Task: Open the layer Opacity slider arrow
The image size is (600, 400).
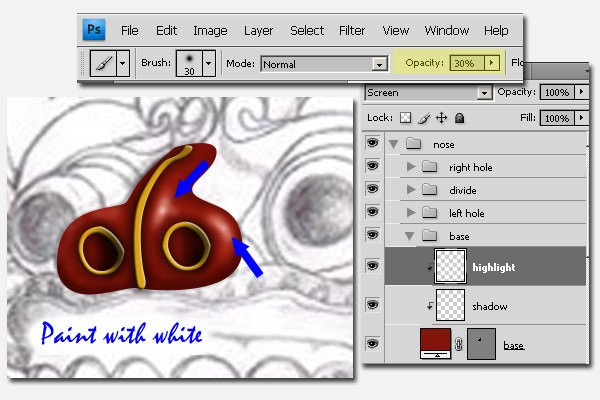Action: (x=582, y=92)
